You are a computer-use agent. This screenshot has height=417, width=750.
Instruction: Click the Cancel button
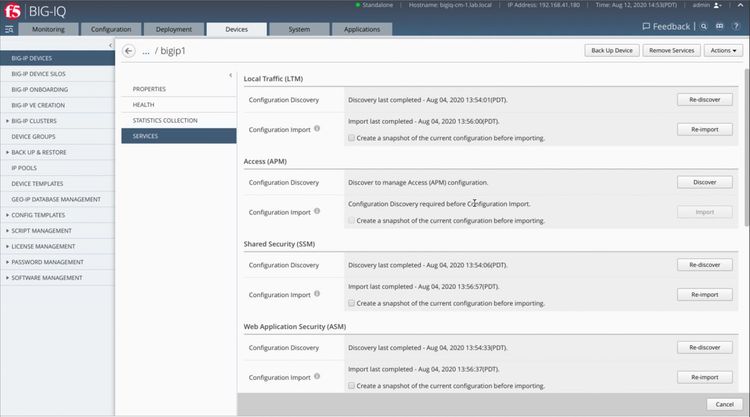click(x=724, y=404)
